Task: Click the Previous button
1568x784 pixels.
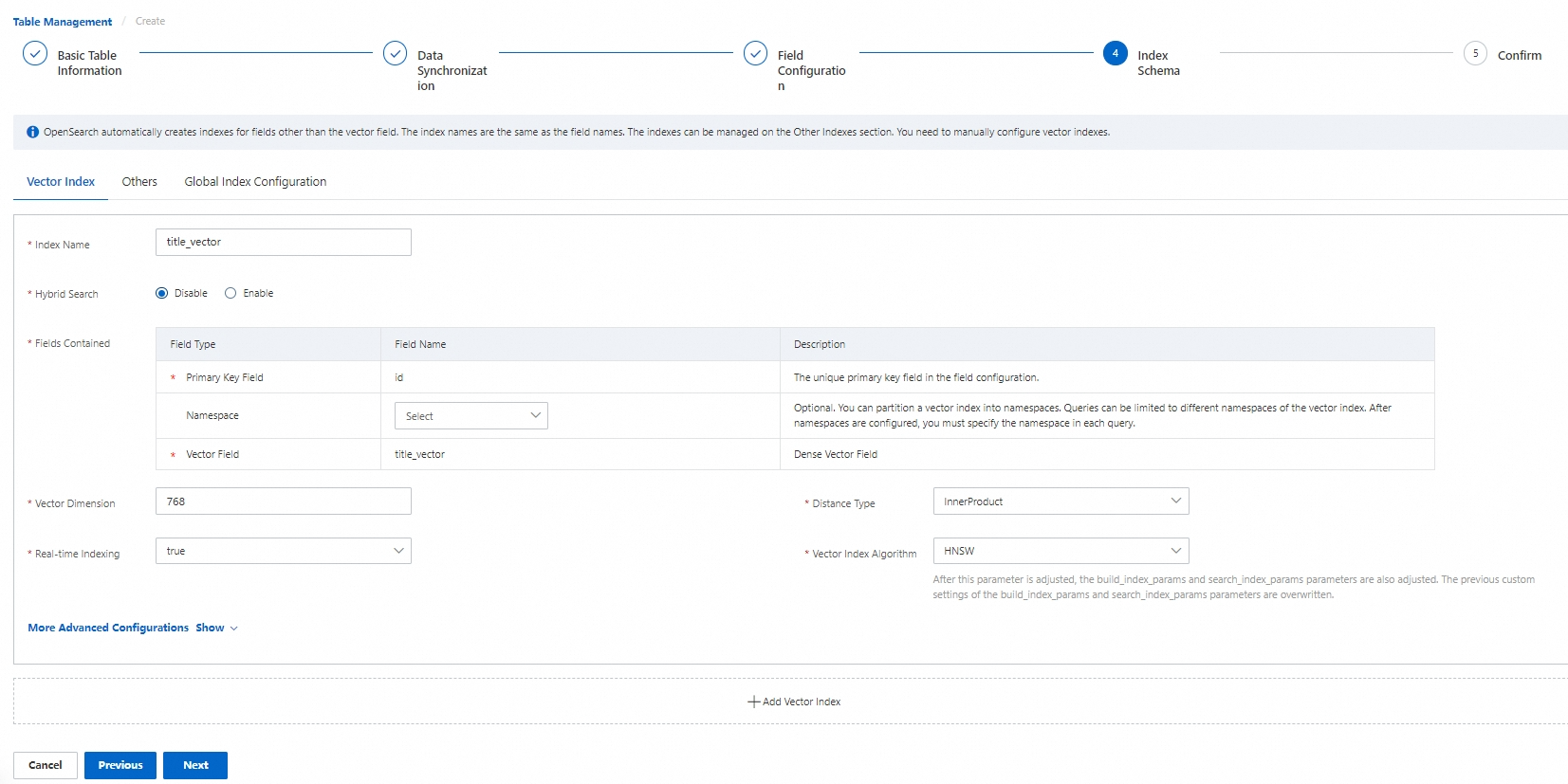Action: coord(120,765)
